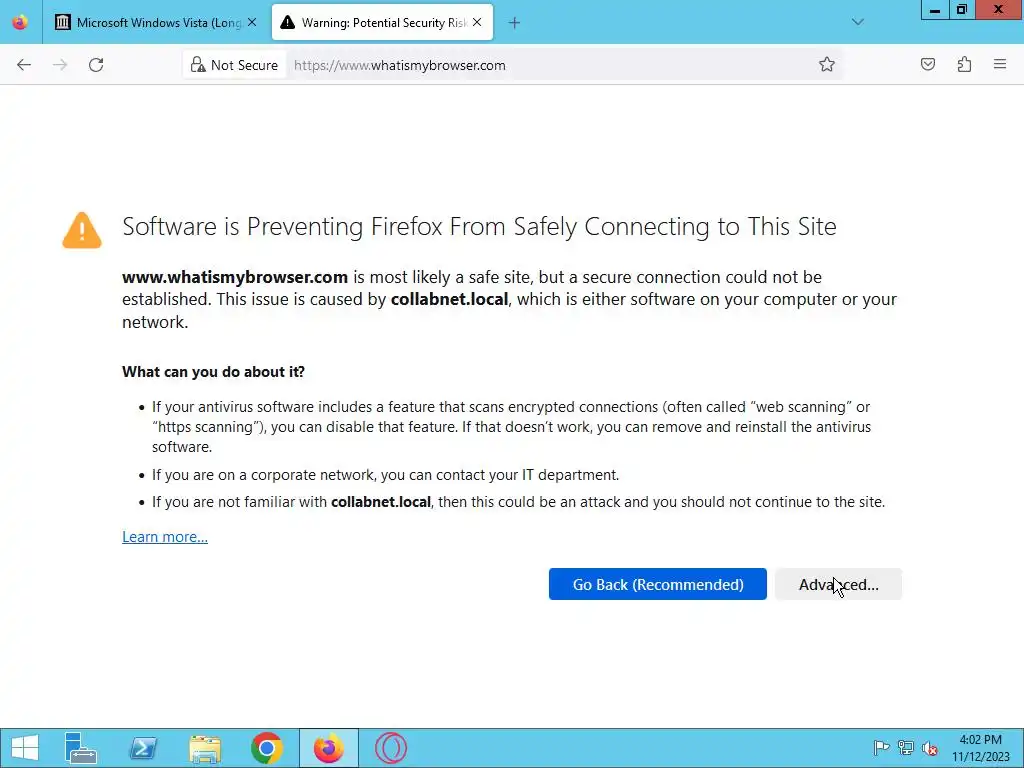Screen dimensions: 1024x768
Task: Open the Firefox application menu
Action: point(1000,65)
